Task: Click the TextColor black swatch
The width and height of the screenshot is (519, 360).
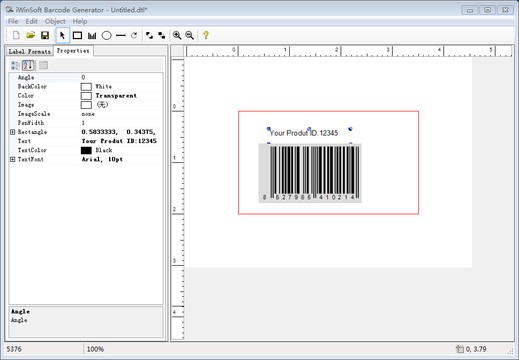Action: pyautogui.click(x=86, y=150)
